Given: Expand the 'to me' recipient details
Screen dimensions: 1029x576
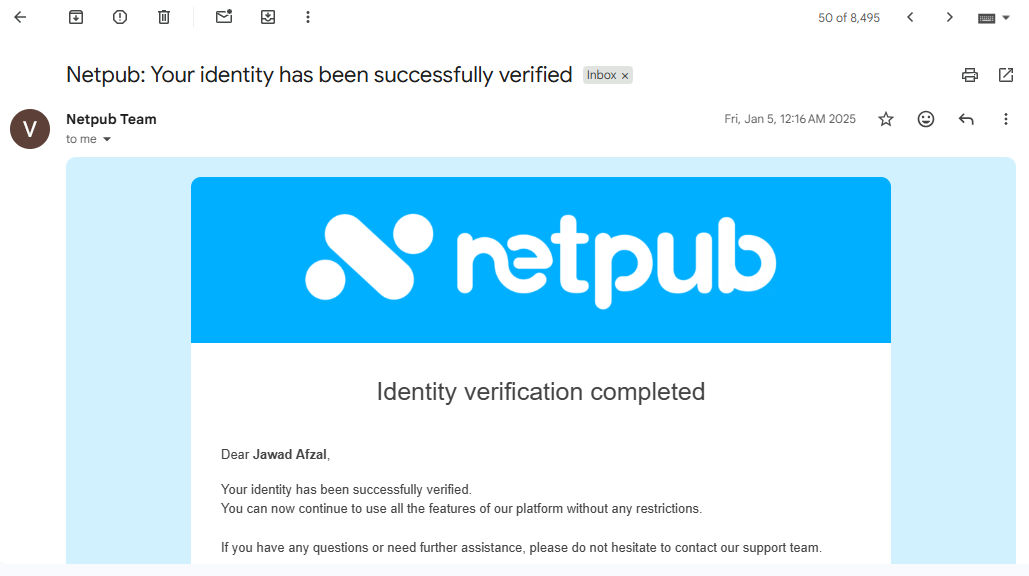Looking at the screenshot, I should pyautogui.click(x=107, y=139).
